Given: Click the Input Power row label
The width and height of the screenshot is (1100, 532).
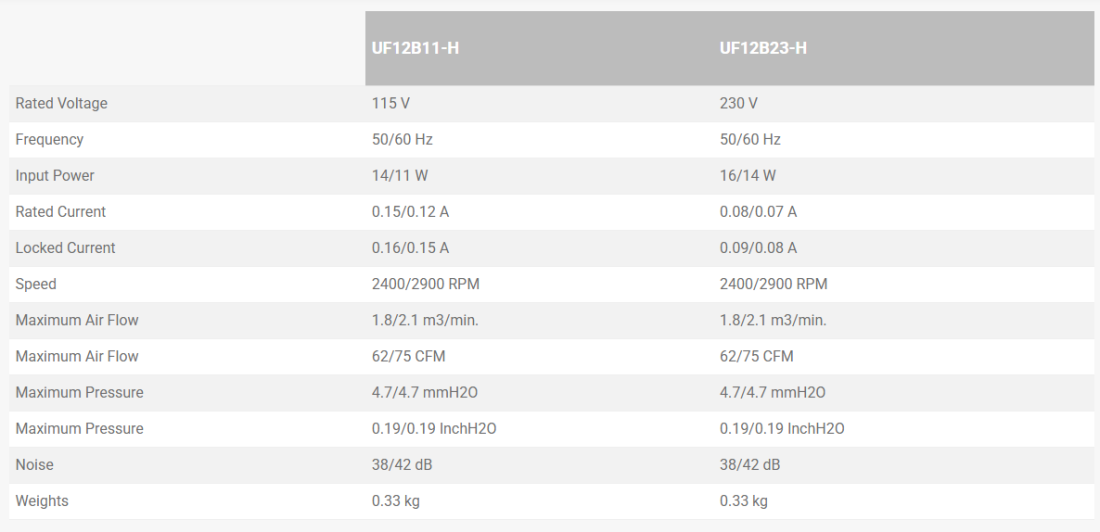Looking at the screenshot, I should [55, 176].
